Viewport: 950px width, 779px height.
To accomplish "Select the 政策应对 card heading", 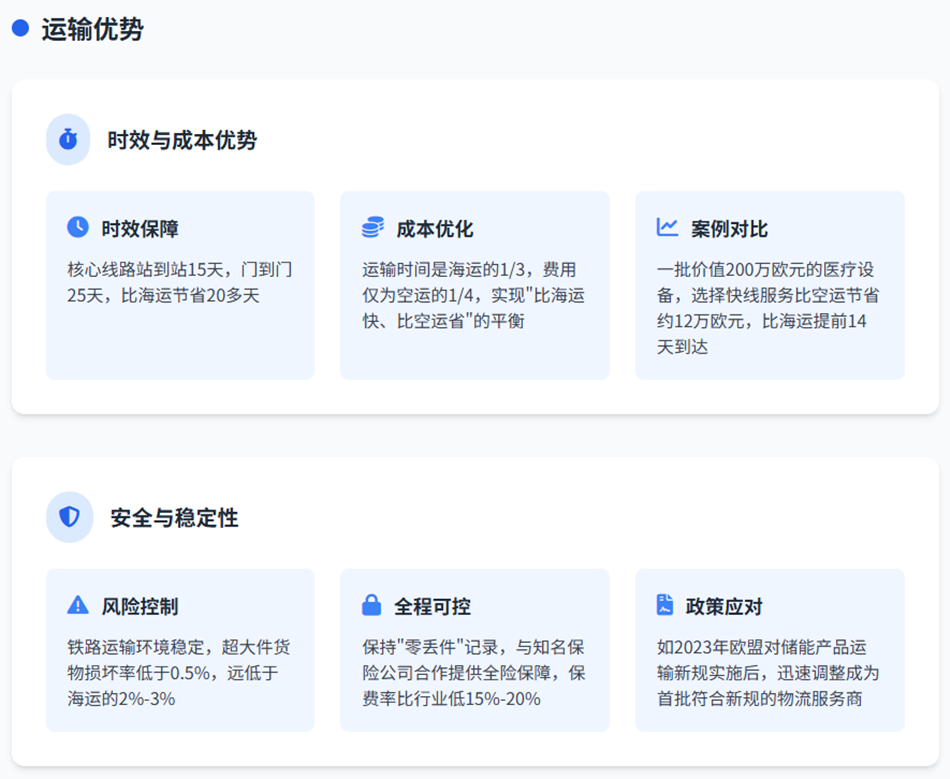I will point(725,607).
